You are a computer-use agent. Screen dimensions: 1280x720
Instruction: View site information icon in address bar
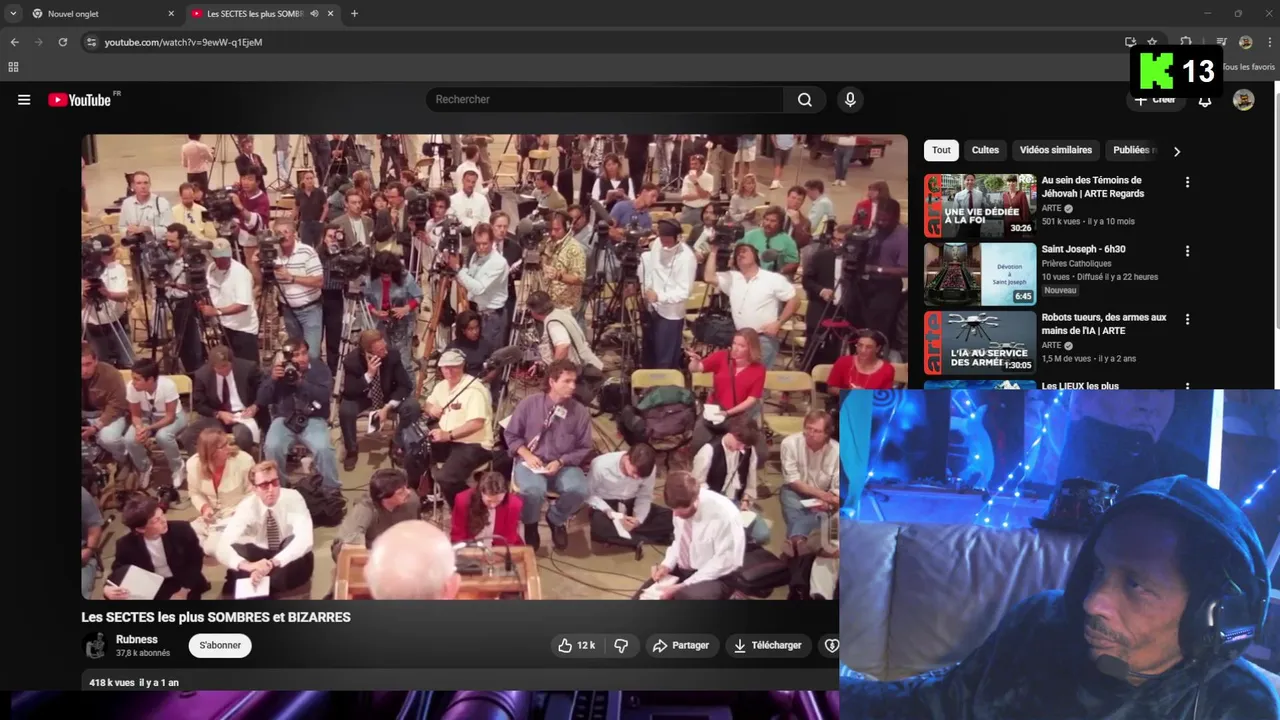click(91, 42)
